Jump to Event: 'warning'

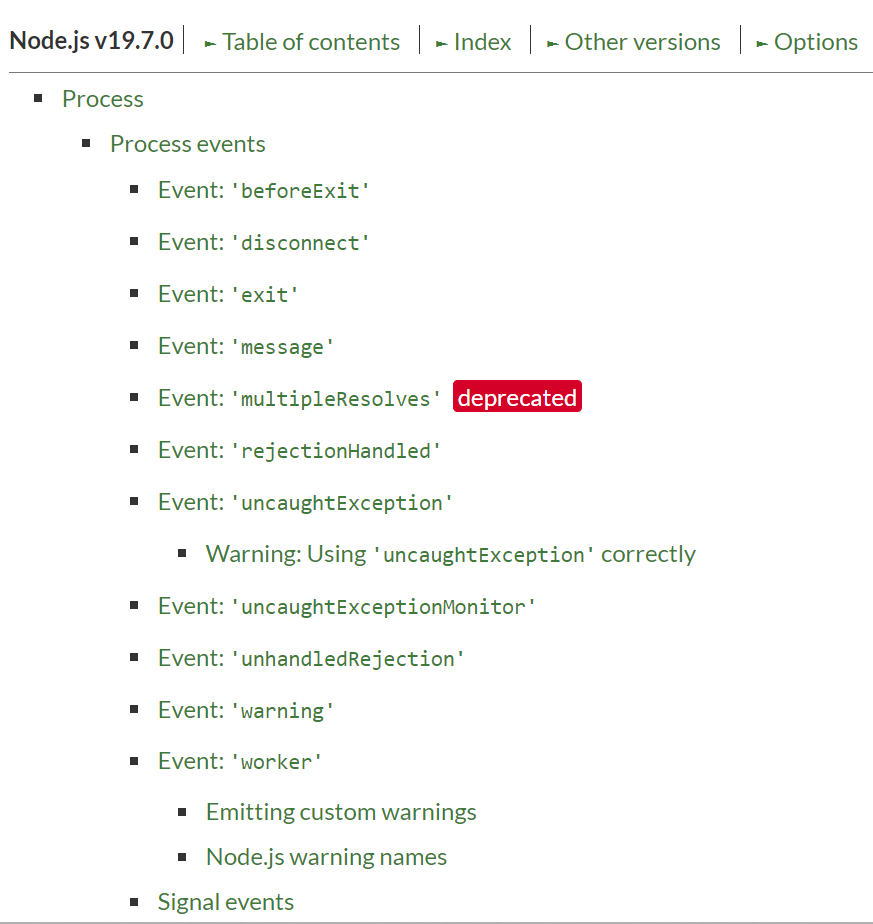(x=246, y=710)
